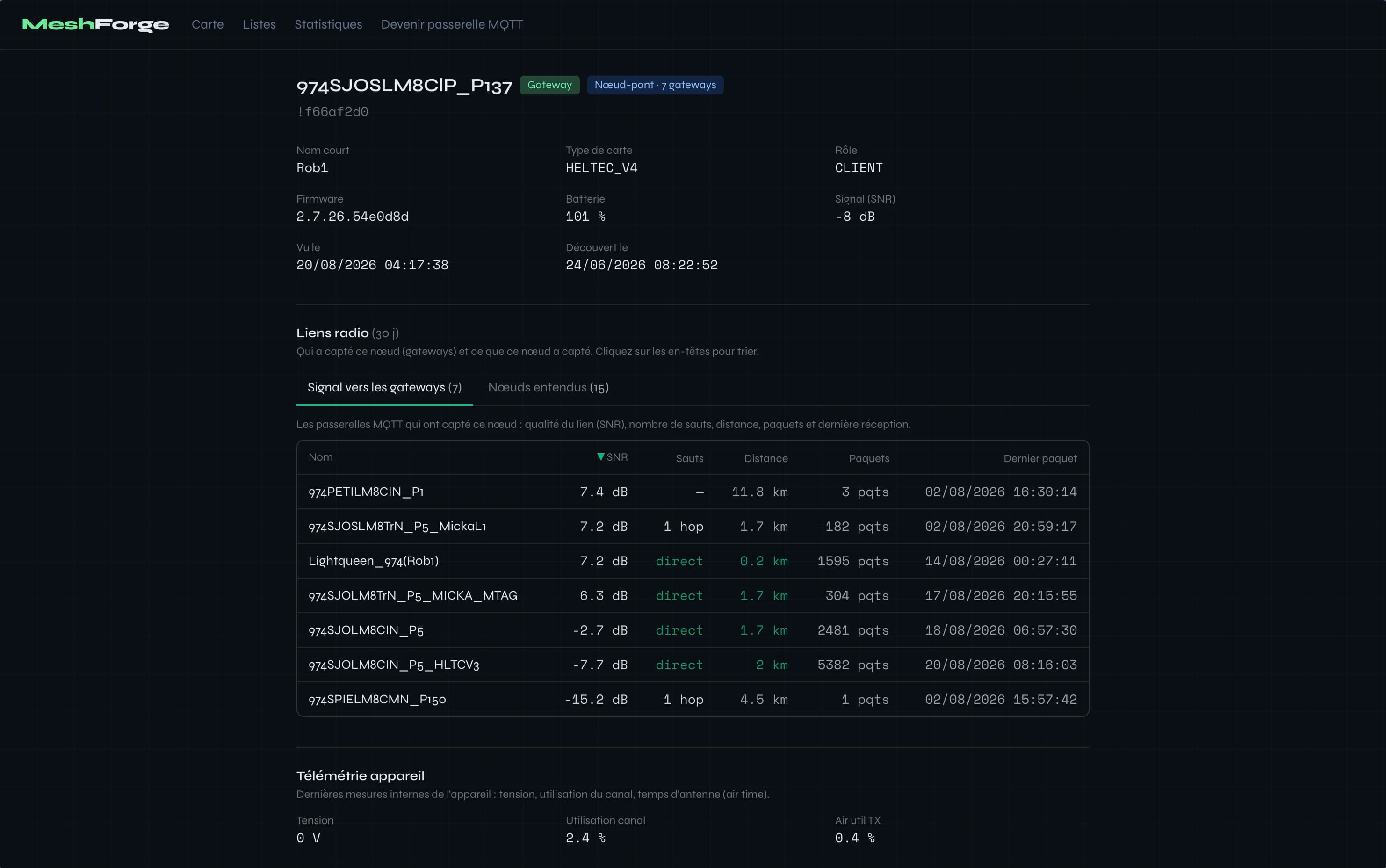Image resolution: width=1386 pixels, height=868 pixels.
Task: Click SNR cell 7.4 dB
Action: coord(604,492)
